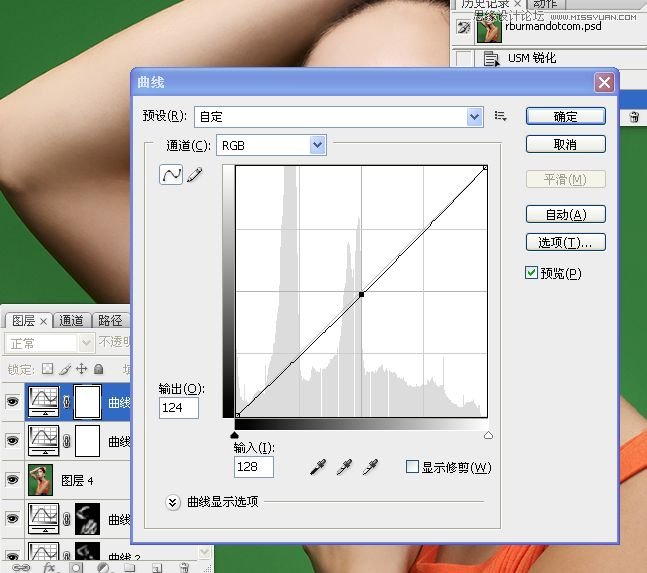Image resolution: width=647 pixels, height=573 pixels.
Task: Create new adjustment layer half-circle icon
Action: (103, 568)
